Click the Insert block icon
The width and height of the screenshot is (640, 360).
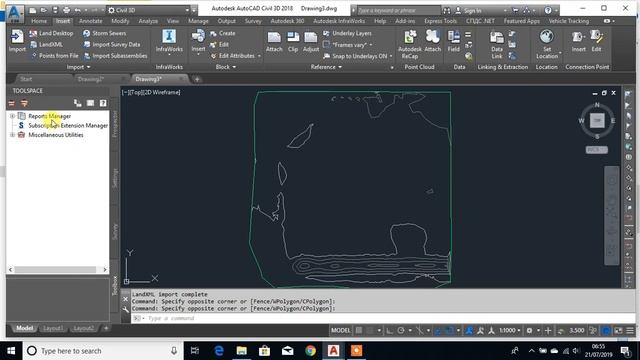(x=198, y=37)
